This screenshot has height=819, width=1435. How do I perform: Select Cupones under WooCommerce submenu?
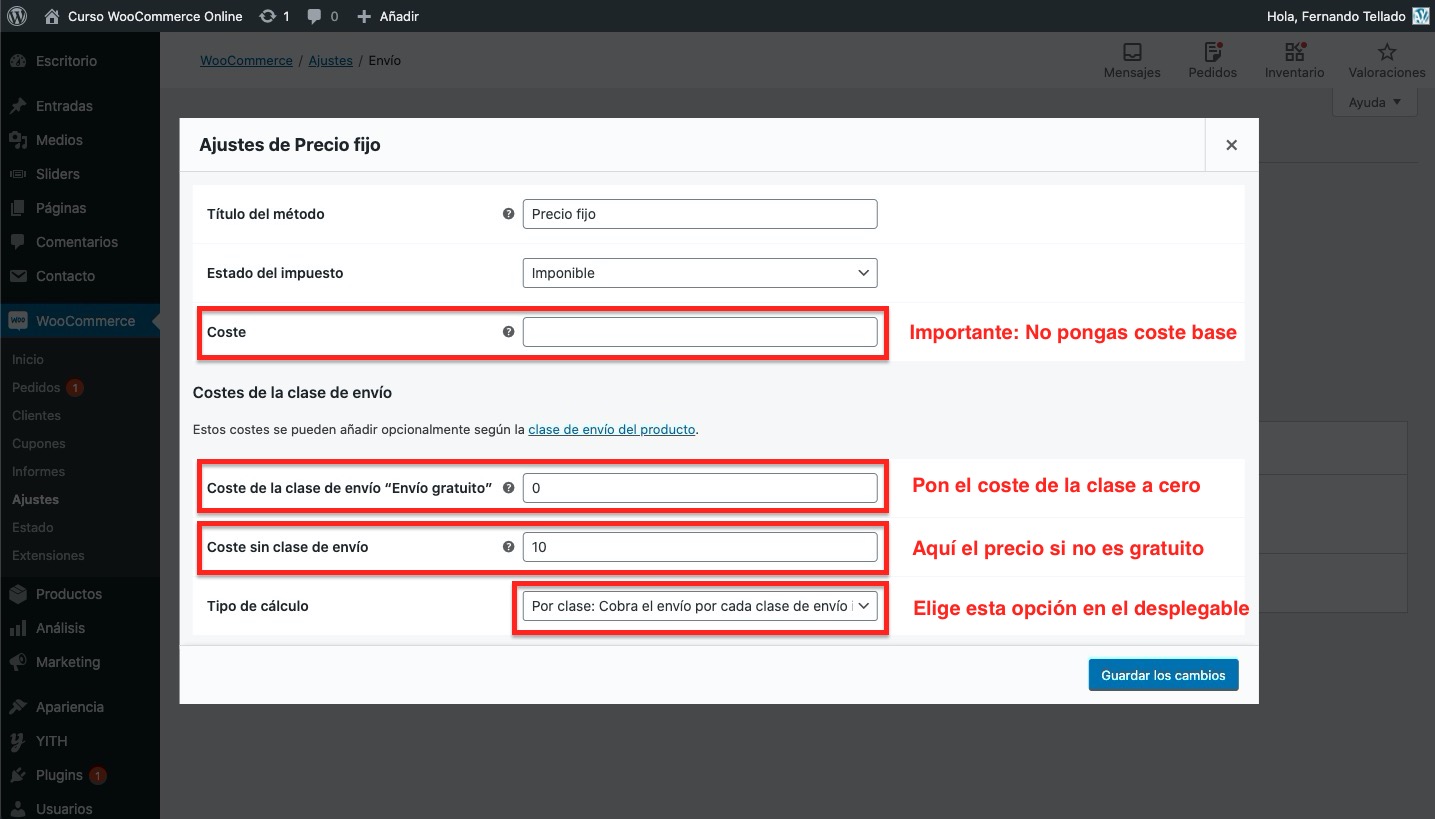pos(38,443)
